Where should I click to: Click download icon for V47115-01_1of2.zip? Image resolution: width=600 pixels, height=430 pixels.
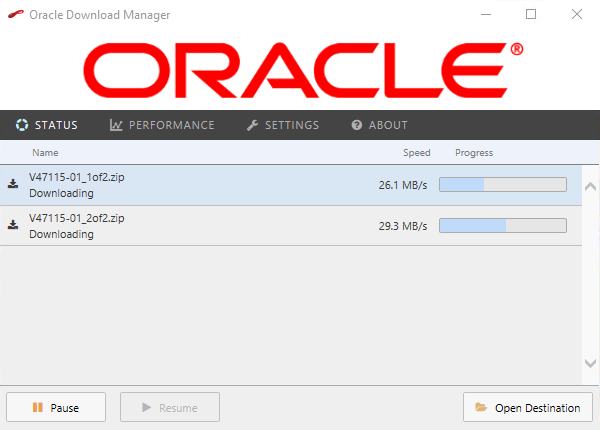click(x=13, y=184)
